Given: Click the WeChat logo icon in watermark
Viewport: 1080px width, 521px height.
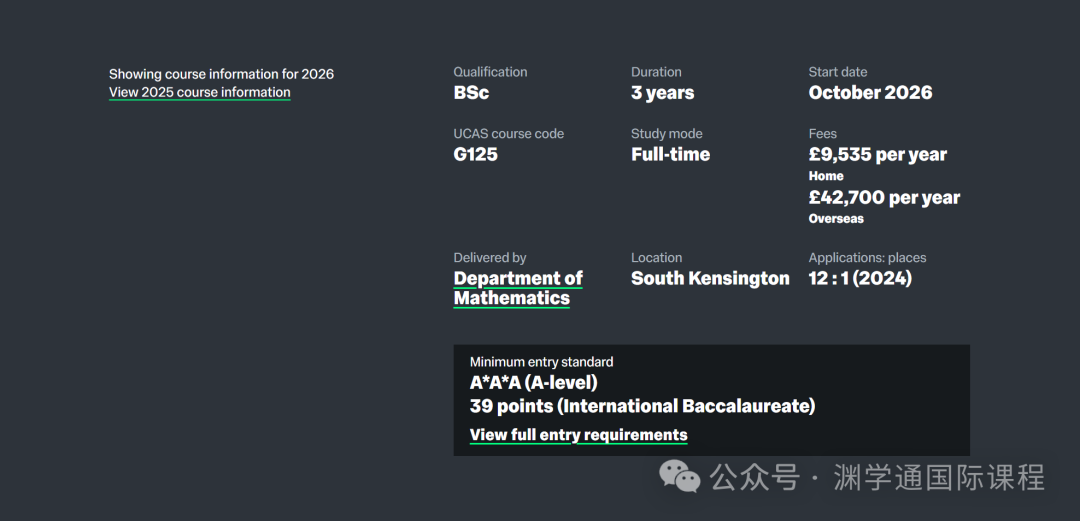Looking at the screenshot, I should 680,477.
